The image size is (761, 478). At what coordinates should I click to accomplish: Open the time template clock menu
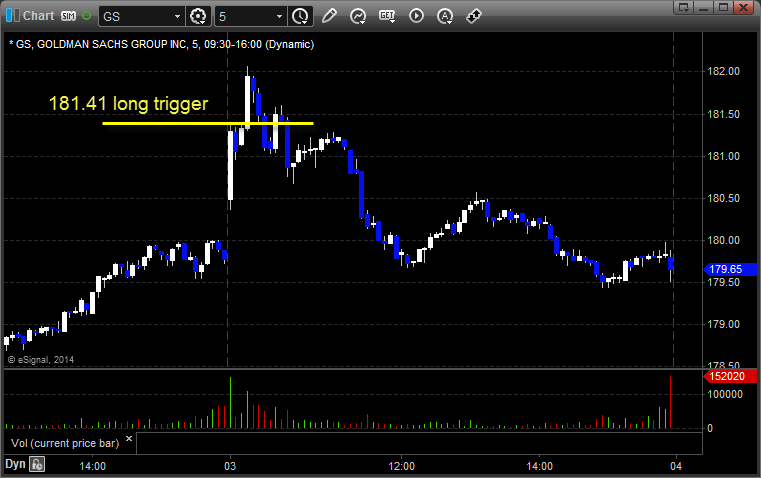click(x=300, y=16)
